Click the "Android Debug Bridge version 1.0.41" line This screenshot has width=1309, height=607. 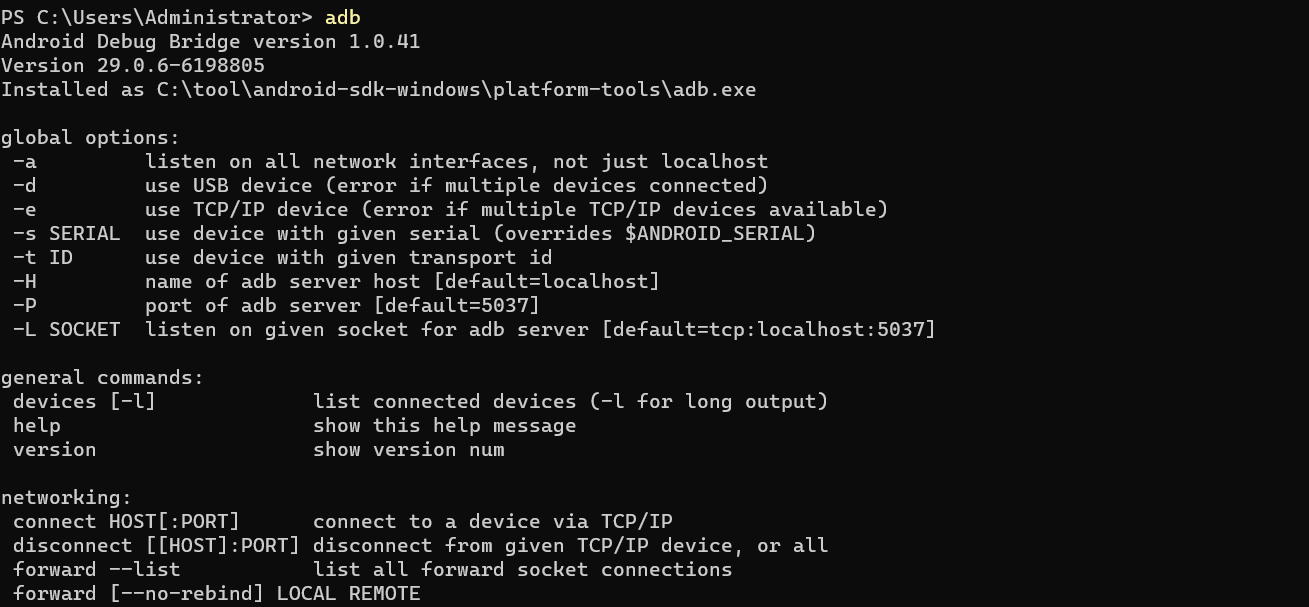[210, 41]
